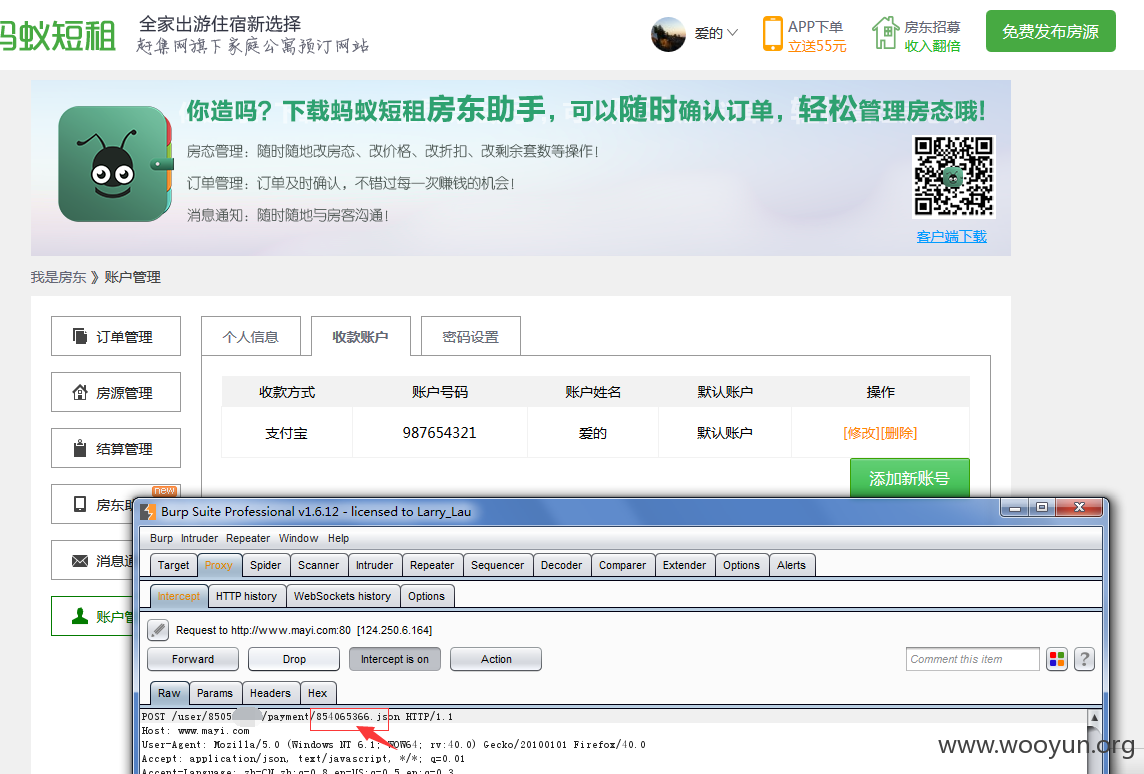Switch to the Proxy tab
The image size is (1144, 774).
pos(218,565)
